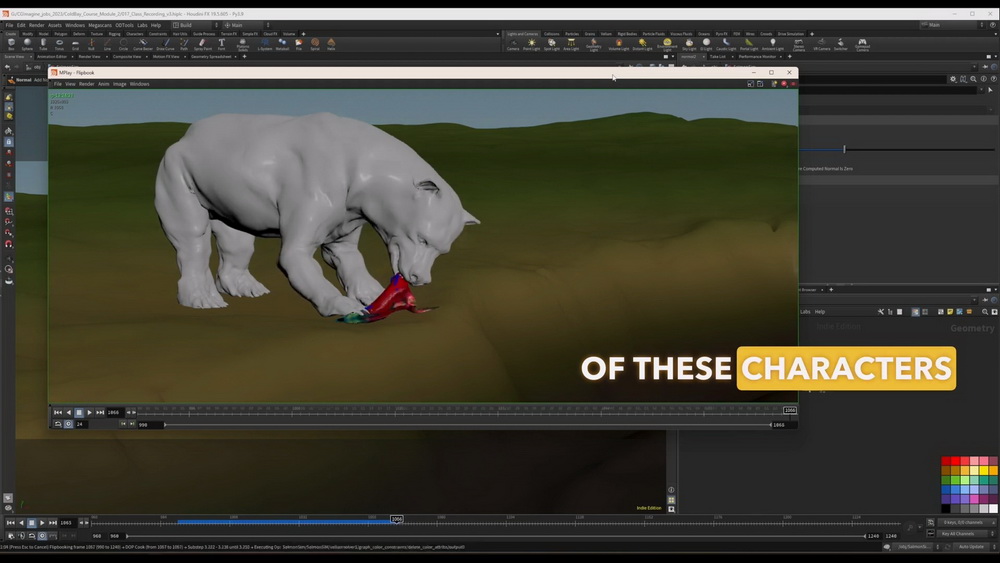Open the Build desktop dropdown
The width and height of the screenshot is (1000, 563).
(195, 25)
